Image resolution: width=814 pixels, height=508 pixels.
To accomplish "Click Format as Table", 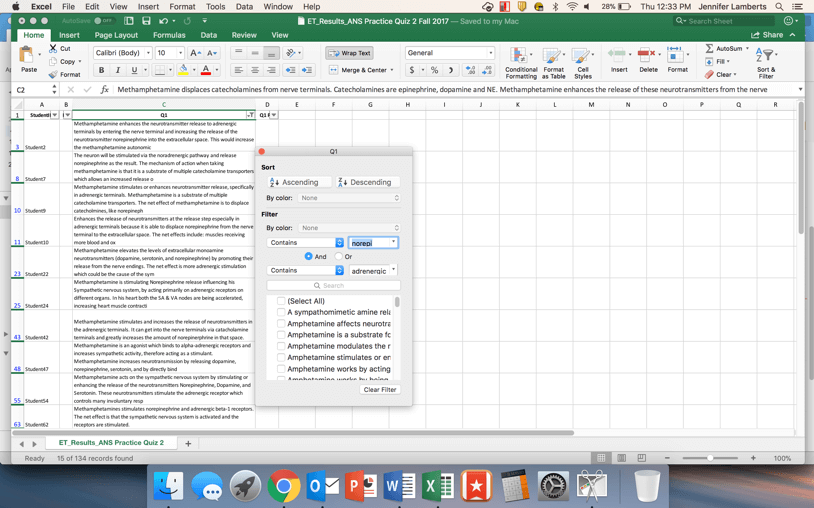I will pyautogui.click(x=553, y=63).
